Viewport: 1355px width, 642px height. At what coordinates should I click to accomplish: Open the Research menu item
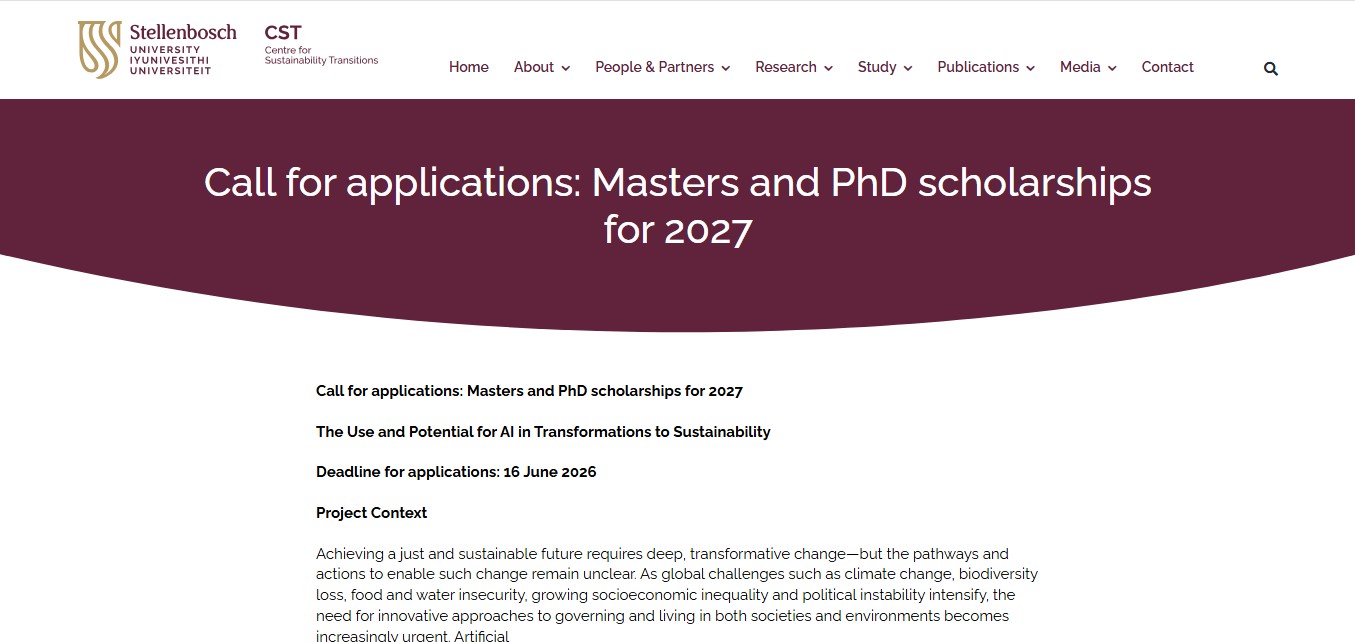click(x=786, y=67)
